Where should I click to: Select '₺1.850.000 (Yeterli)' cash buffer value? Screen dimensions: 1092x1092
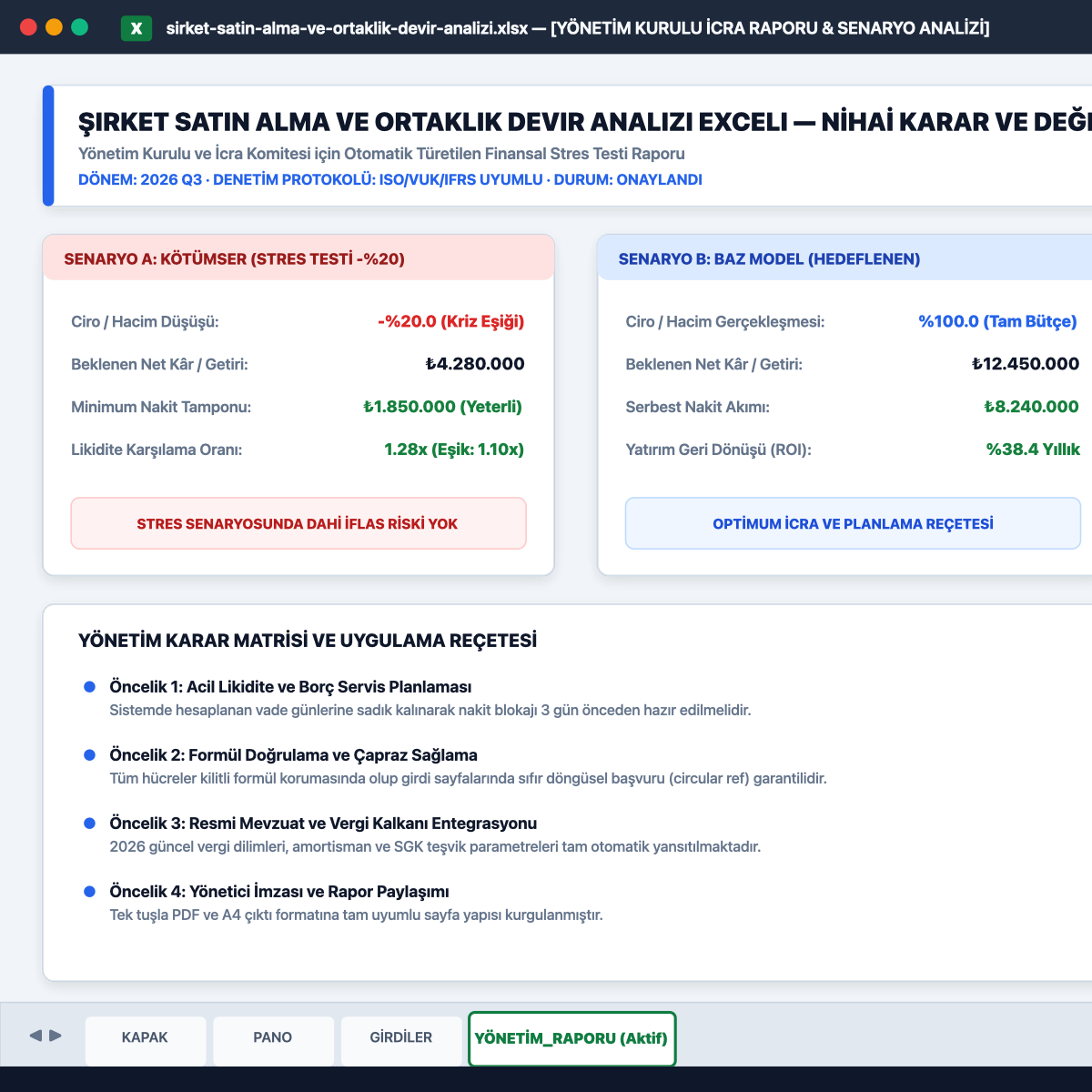click(443, 407)
